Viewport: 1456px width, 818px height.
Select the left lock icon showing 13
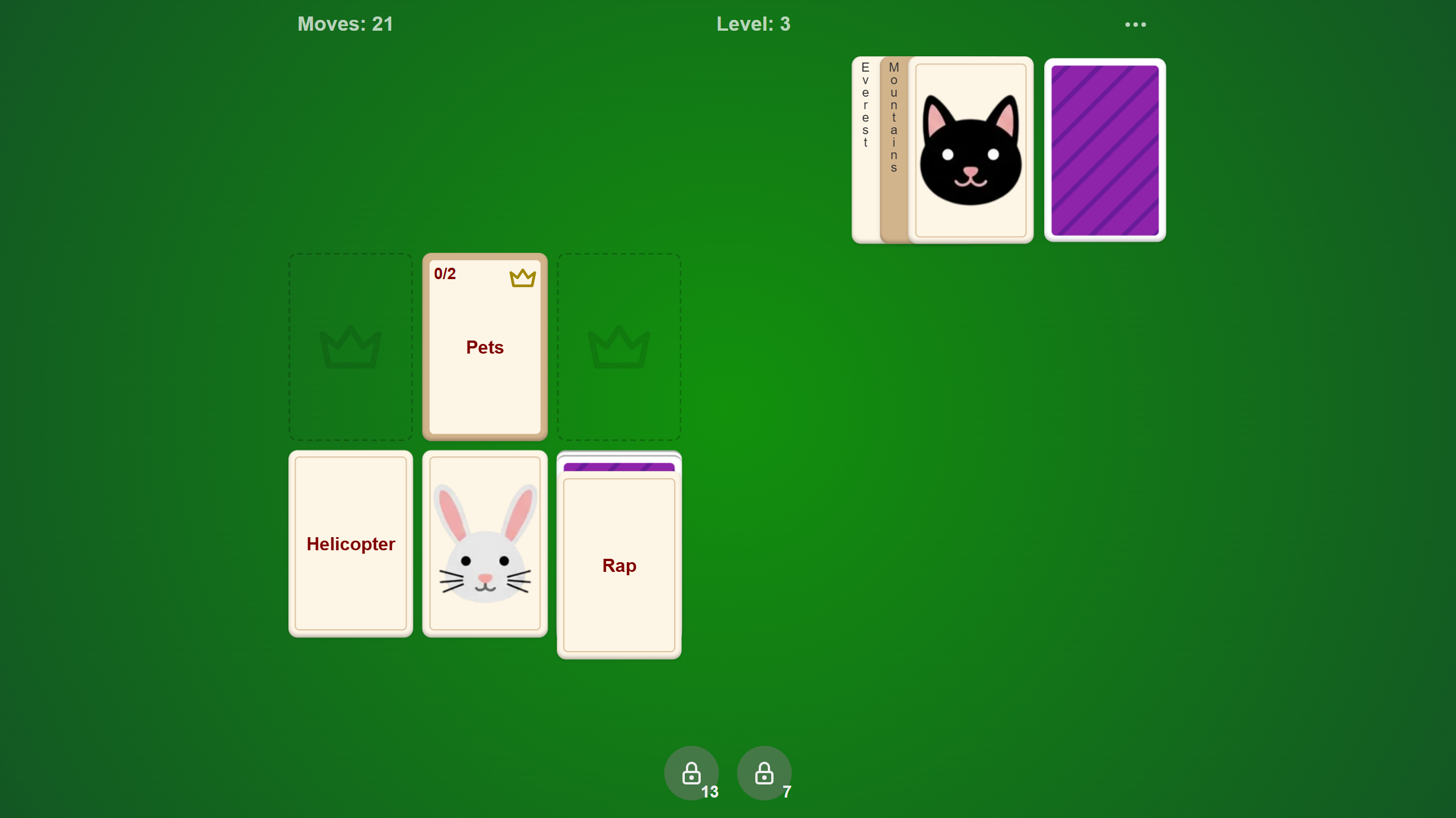pos(691,773)
